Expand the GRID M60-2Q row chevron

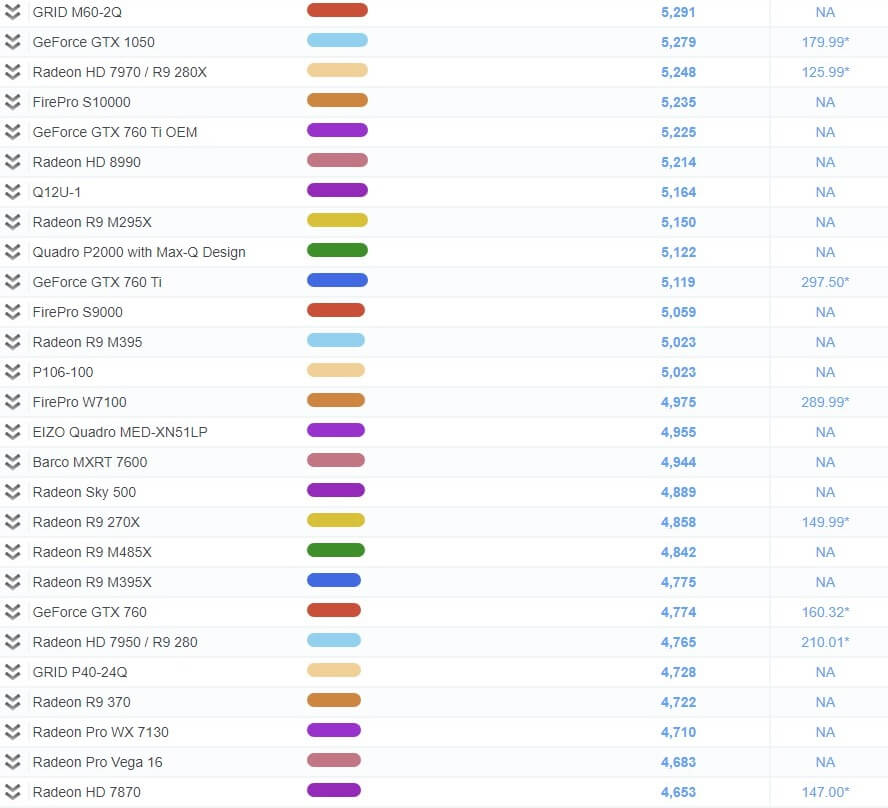(x=12, y=12)
